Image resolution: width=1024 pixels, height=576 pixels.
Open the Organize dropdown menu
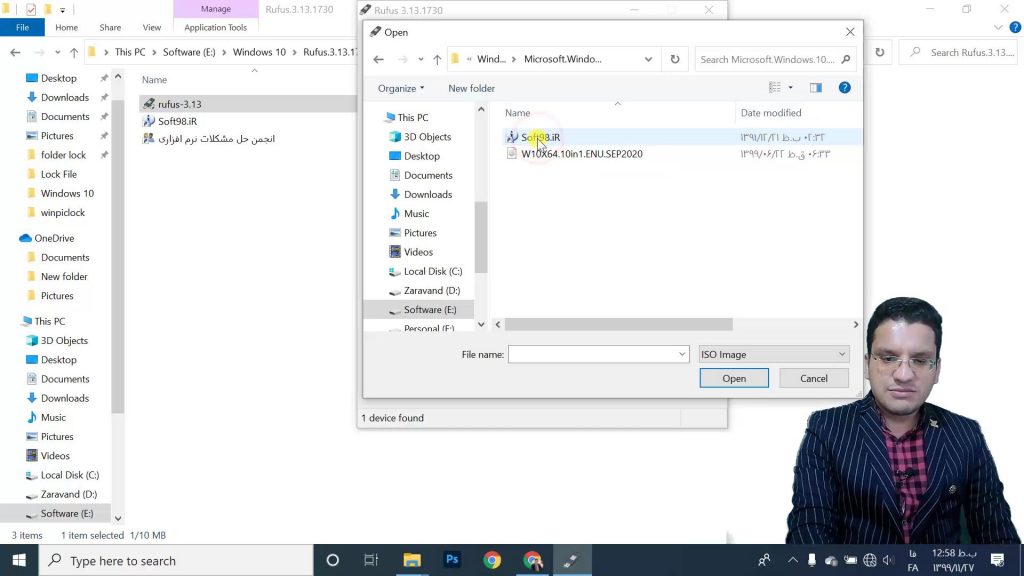click(400, 88)
